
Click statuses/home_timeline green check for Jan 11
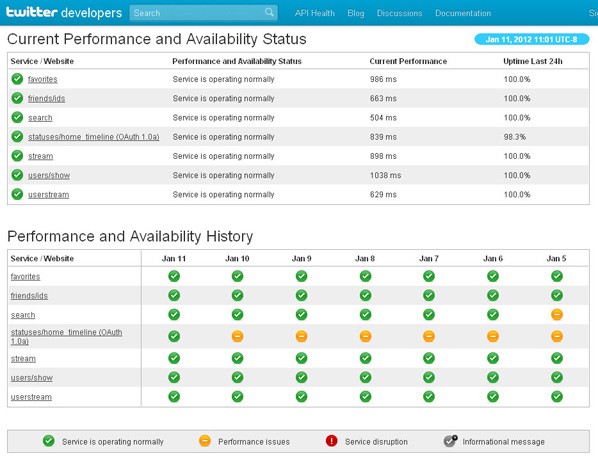174,336
